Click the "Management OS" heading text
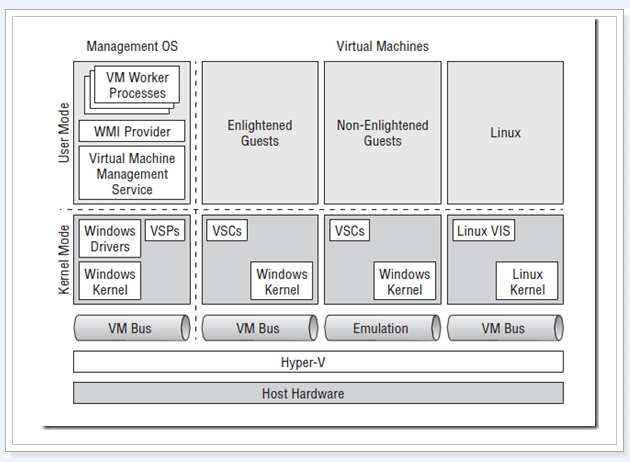Image resolution: width=630 pixels, height=462 pixels. click(x=132, y=46)
